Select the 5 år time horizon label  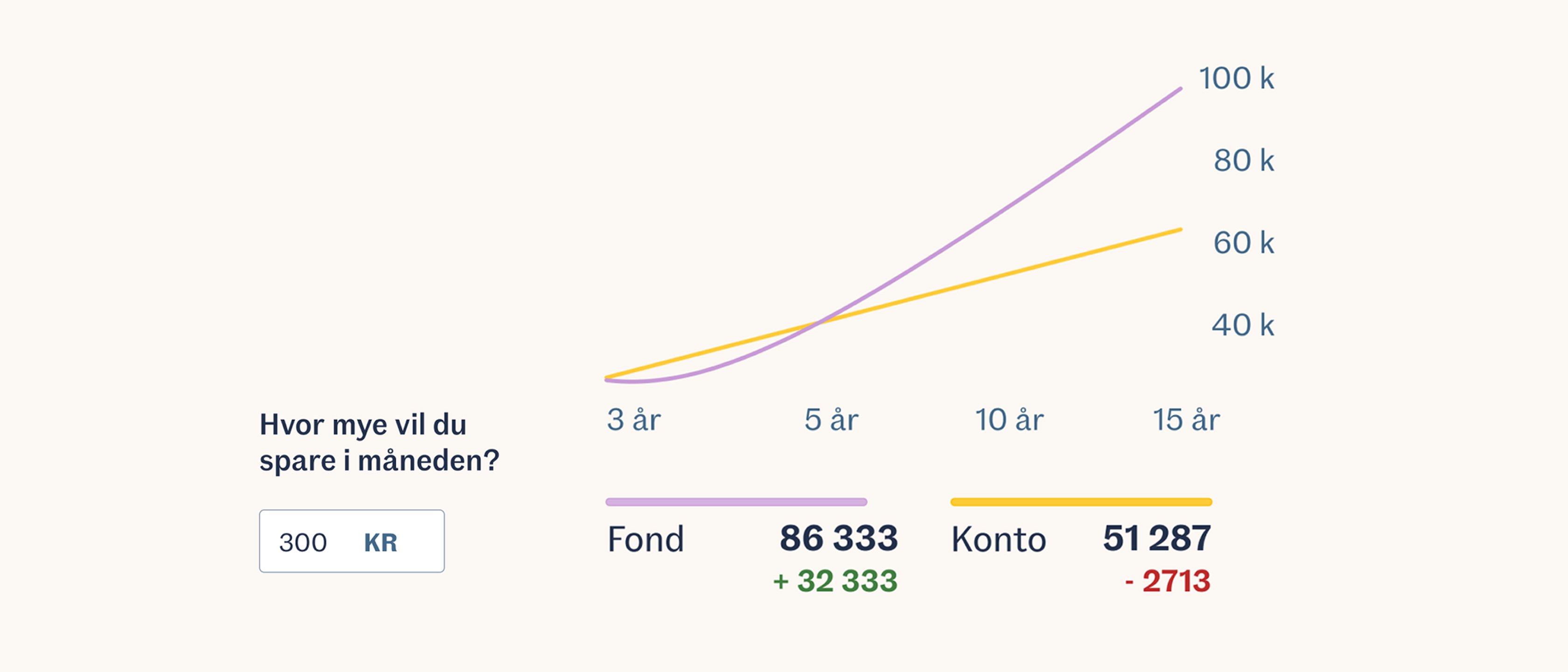point(832,420)
